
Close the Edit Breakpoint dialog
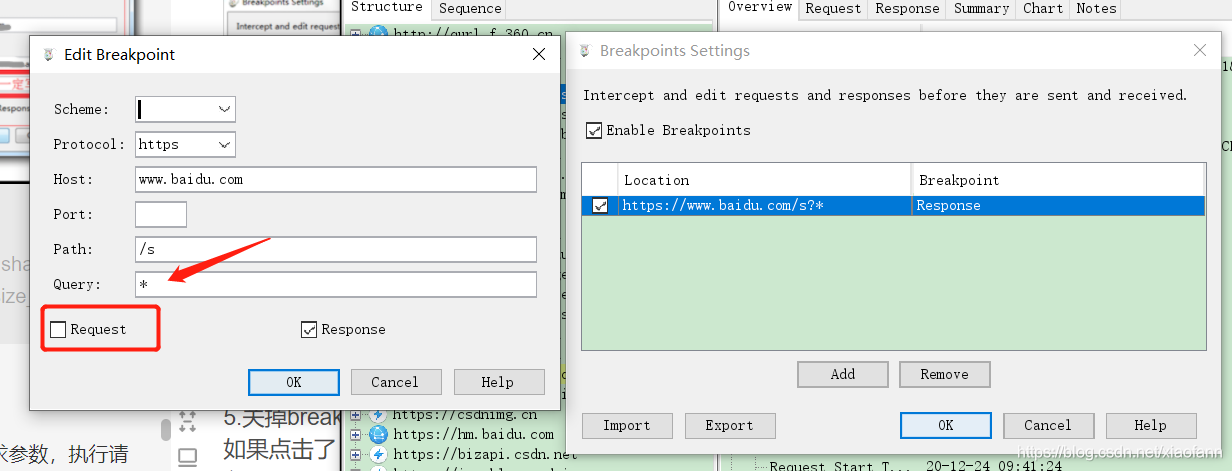[540, 55]
